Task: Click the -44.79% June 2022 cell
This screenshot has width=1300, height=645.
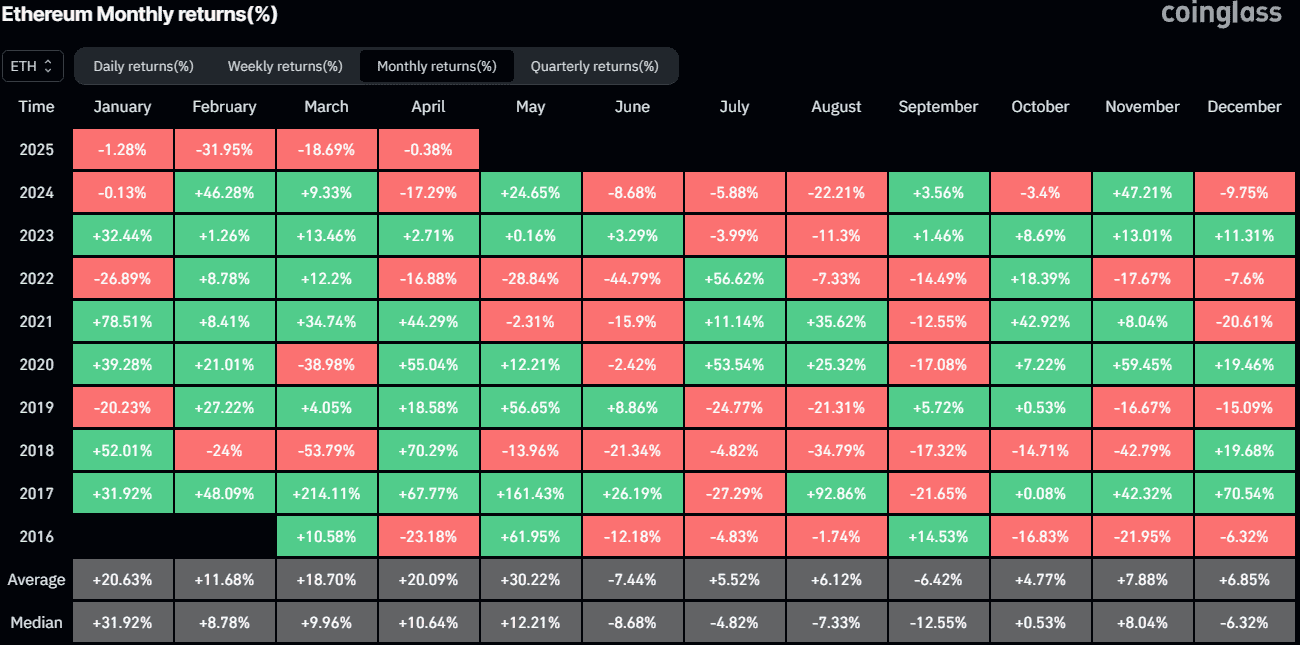Action: [x=632, y=278]
